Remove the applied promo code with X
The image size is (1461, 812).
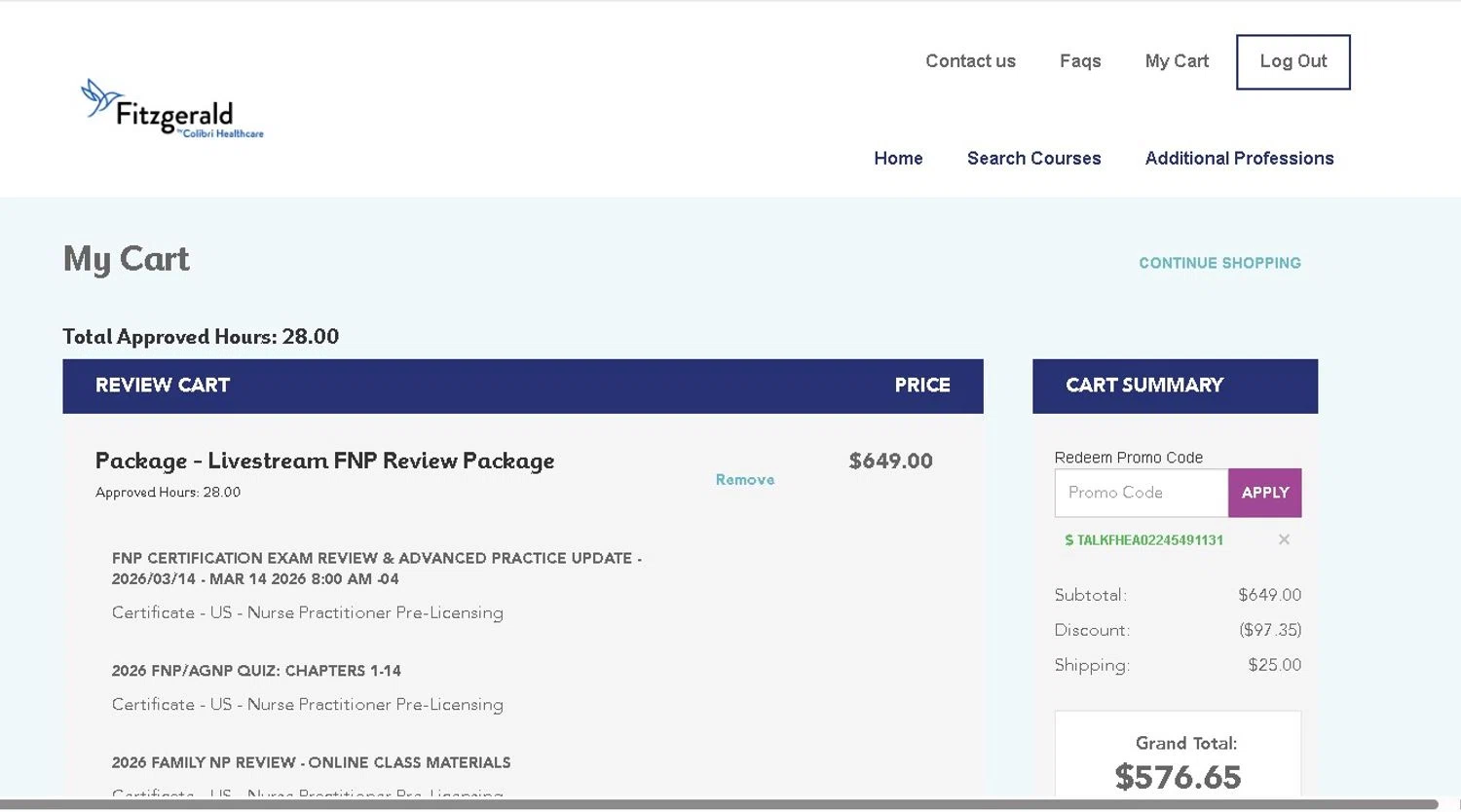1284,539
